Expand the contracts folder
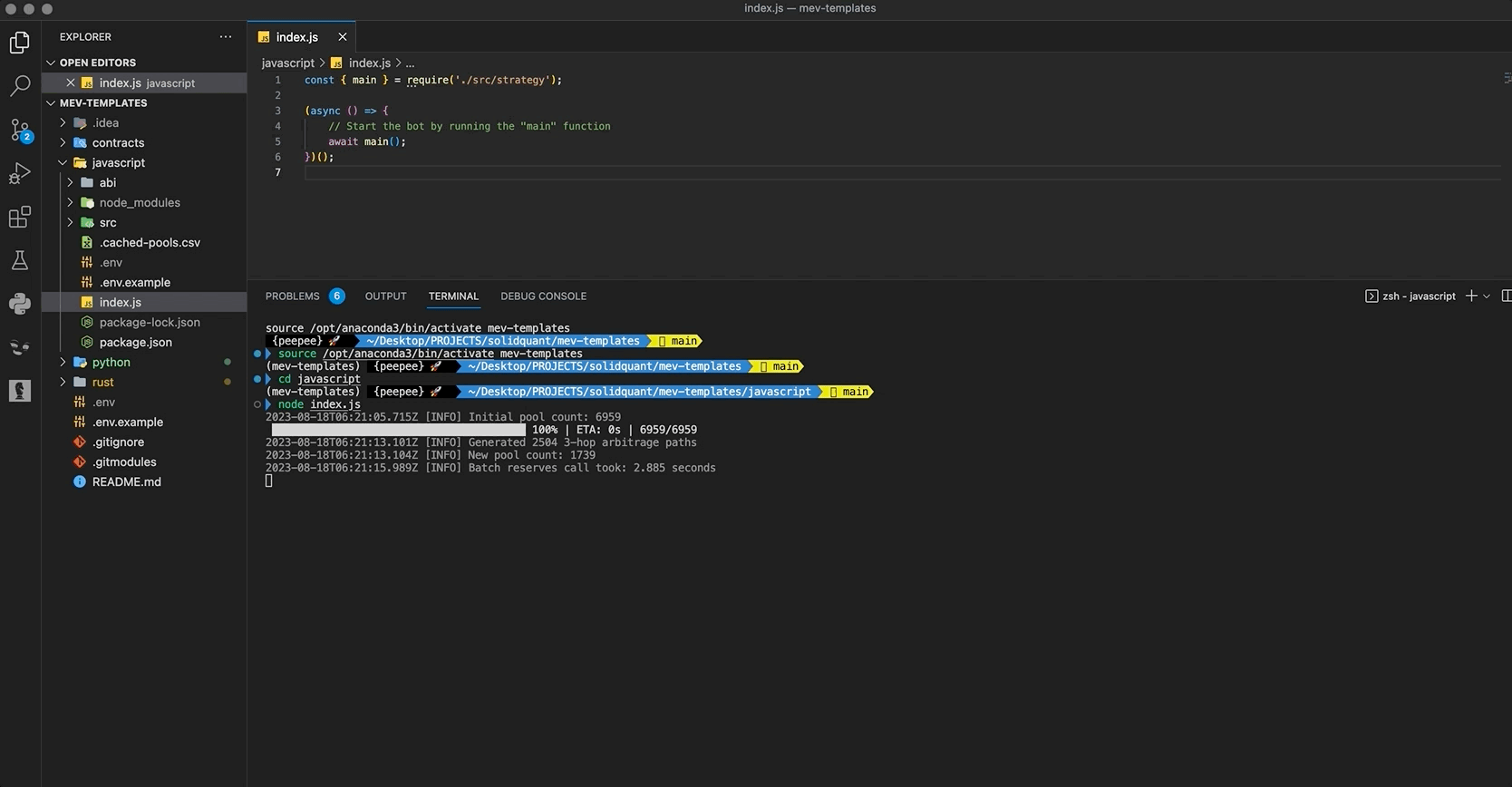The height and width of the screenshot is (787, 1512). click(117, 142)
